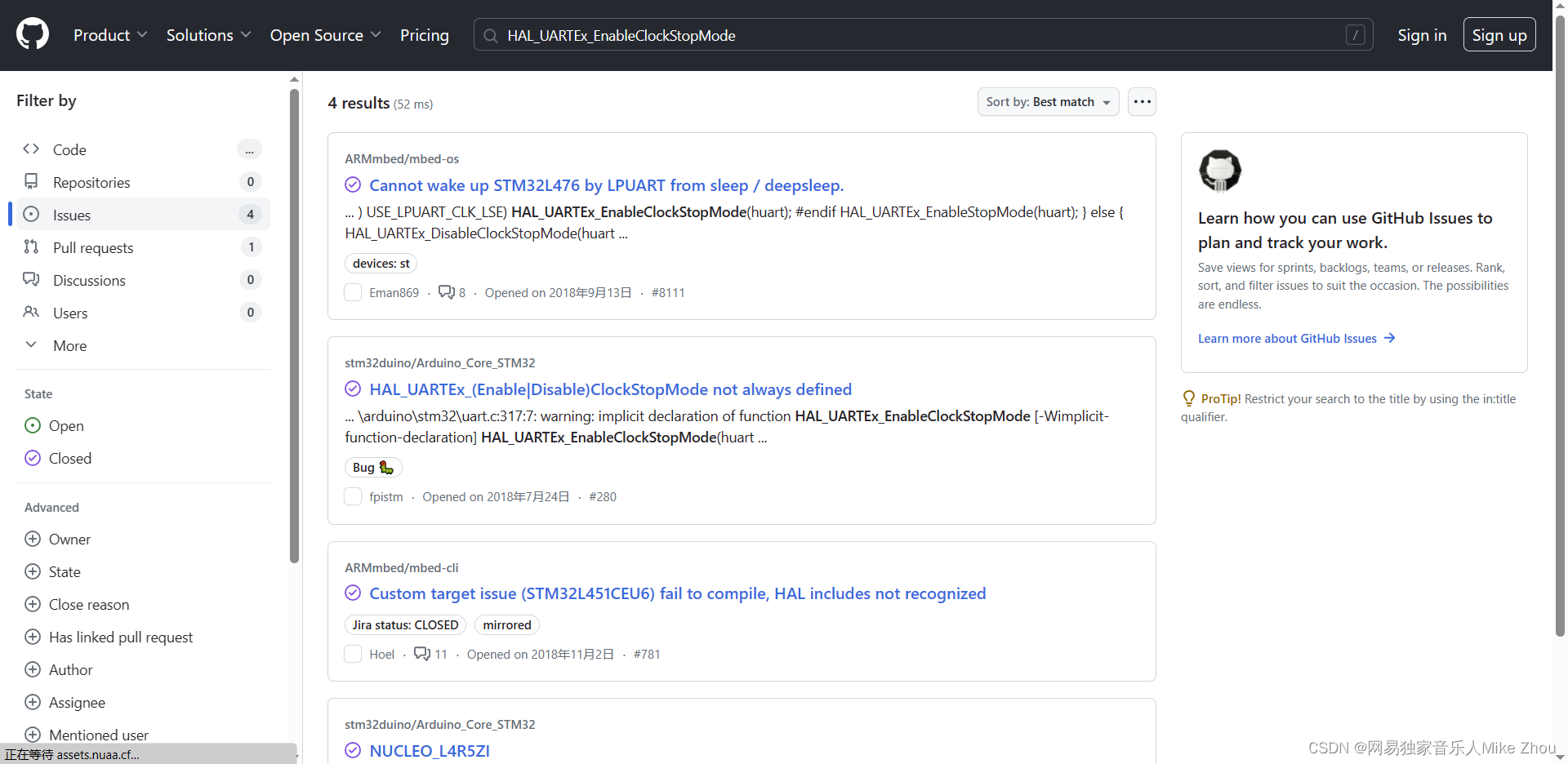Click the Issues filter circle icon
The height and width of the screenshot is (764, 1568).
pos(31,214)
